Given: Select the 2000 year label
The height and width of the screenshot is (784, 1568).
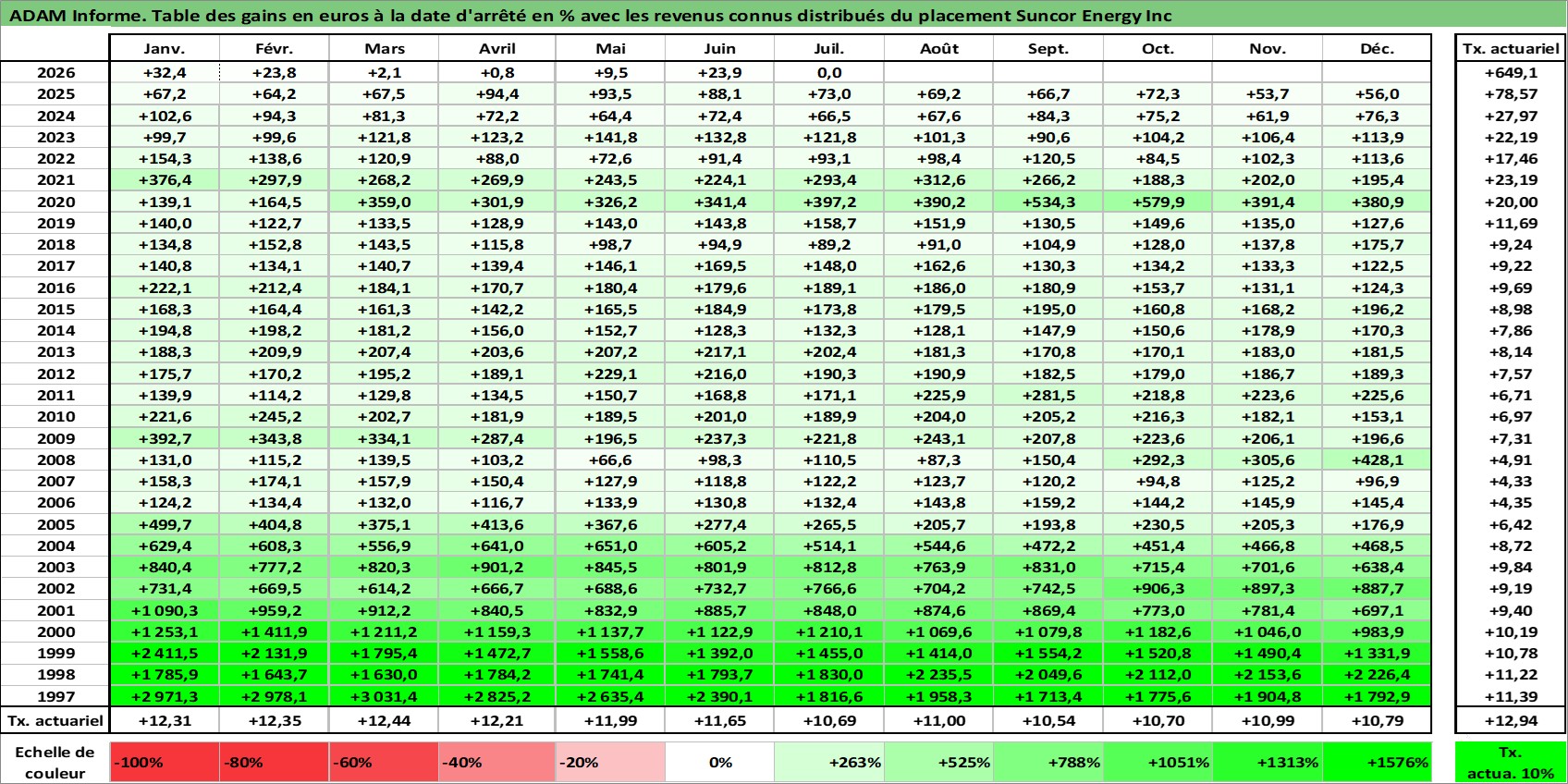Looking at the screenshot, I should tap(55, 632).
